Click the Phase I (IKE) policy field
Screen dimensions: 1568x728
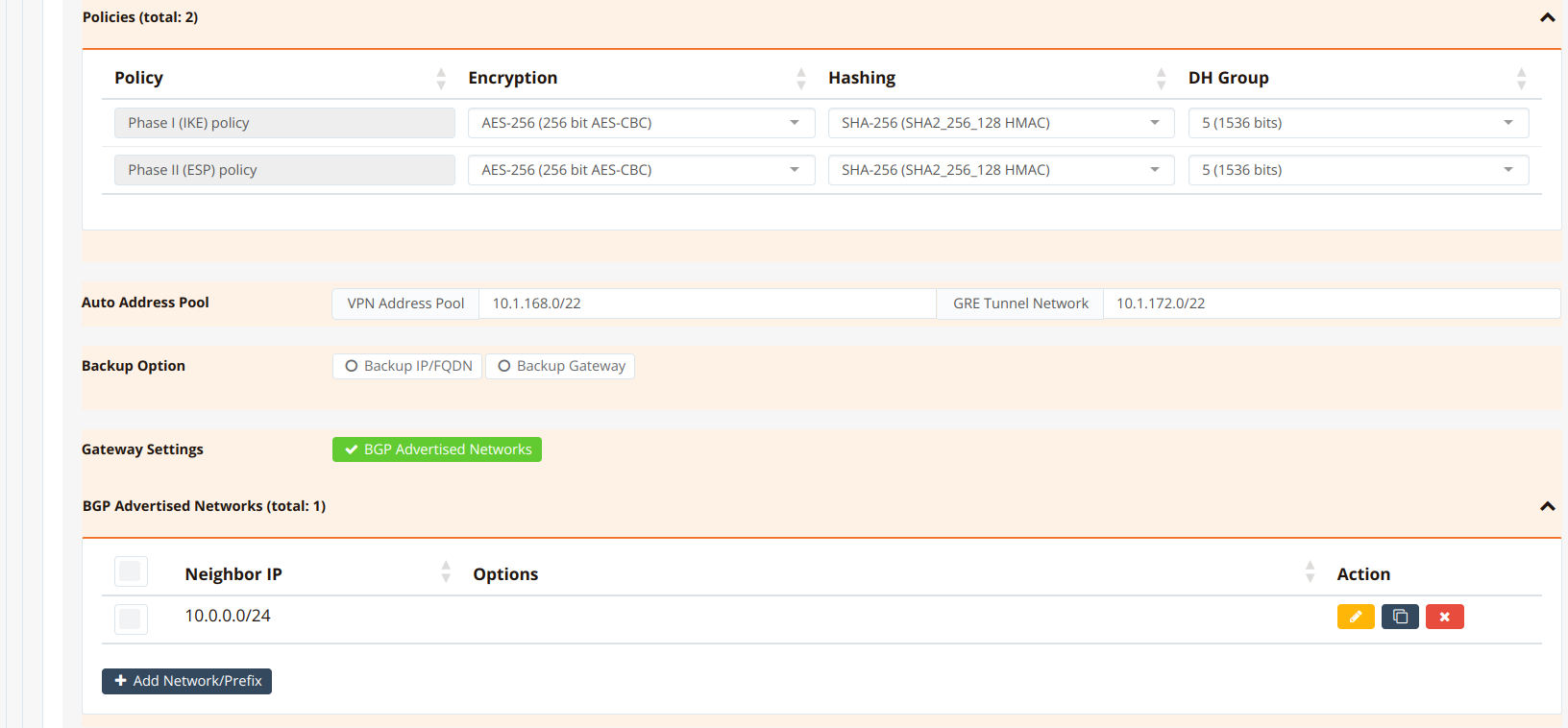pos(284,123)
